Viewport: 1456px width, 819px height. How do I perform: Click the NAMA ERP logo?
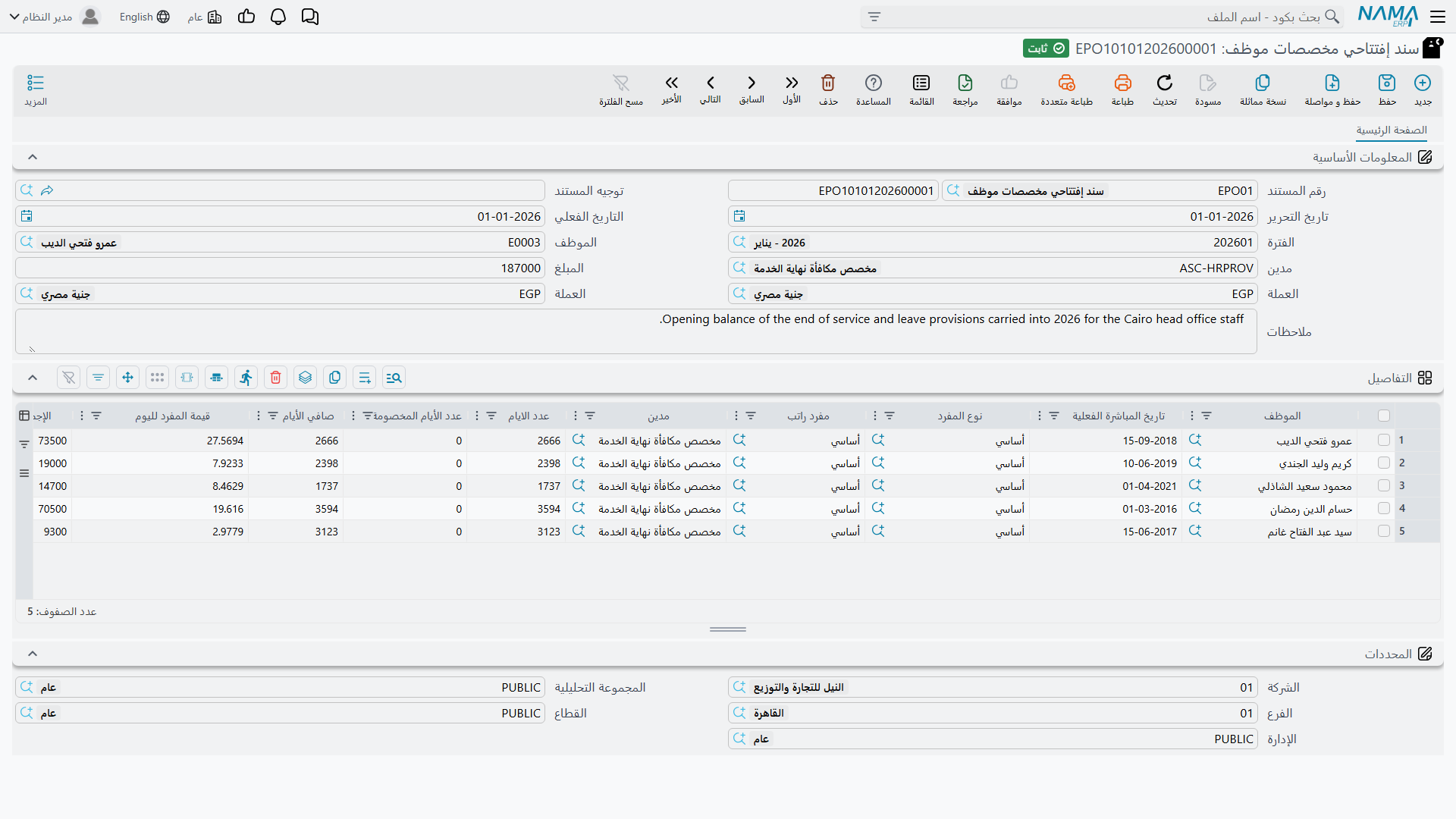point(1388,16)
